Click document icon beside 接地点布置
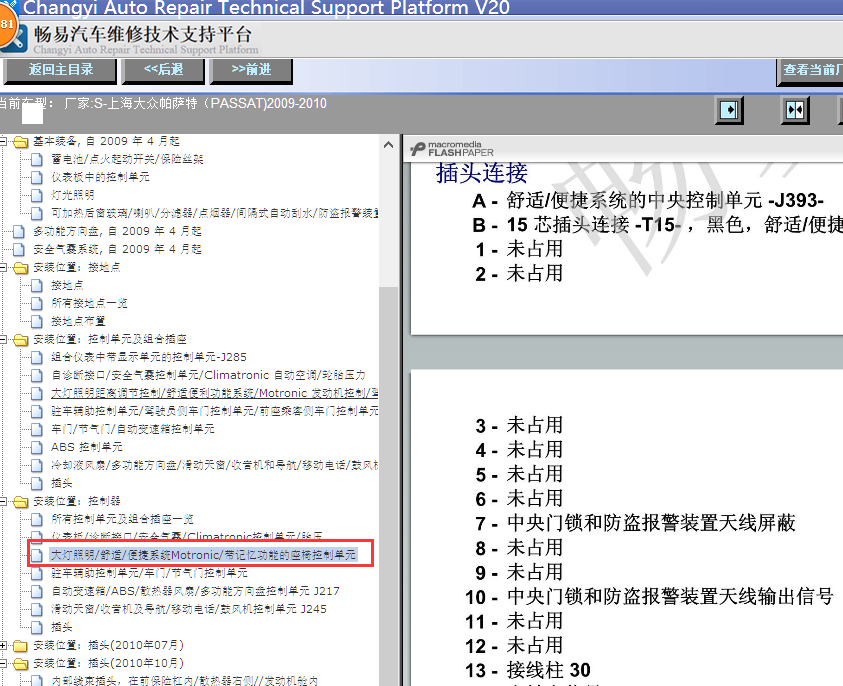The image size is (843, 686). tap(37, 321)
